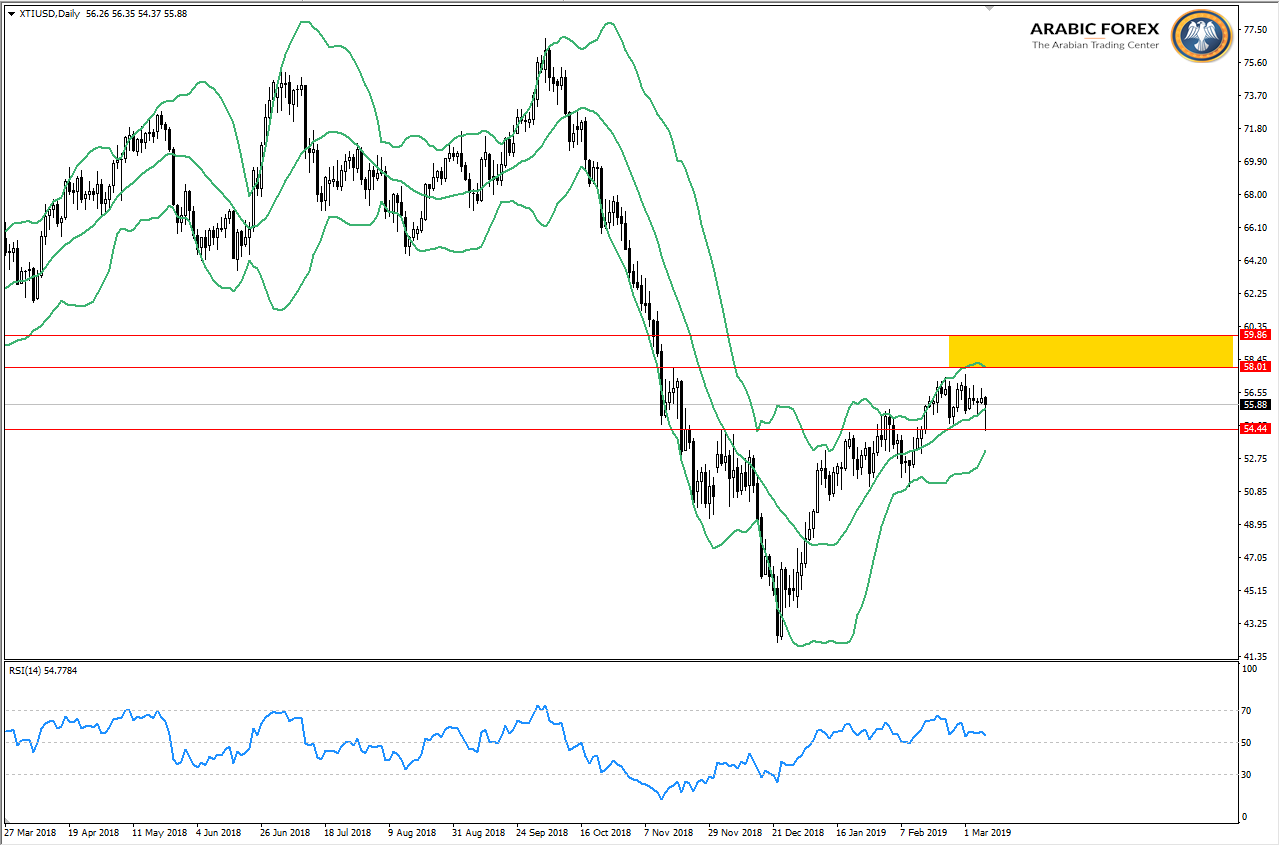Click the 43.25 price axis value

pos(1254,623)
